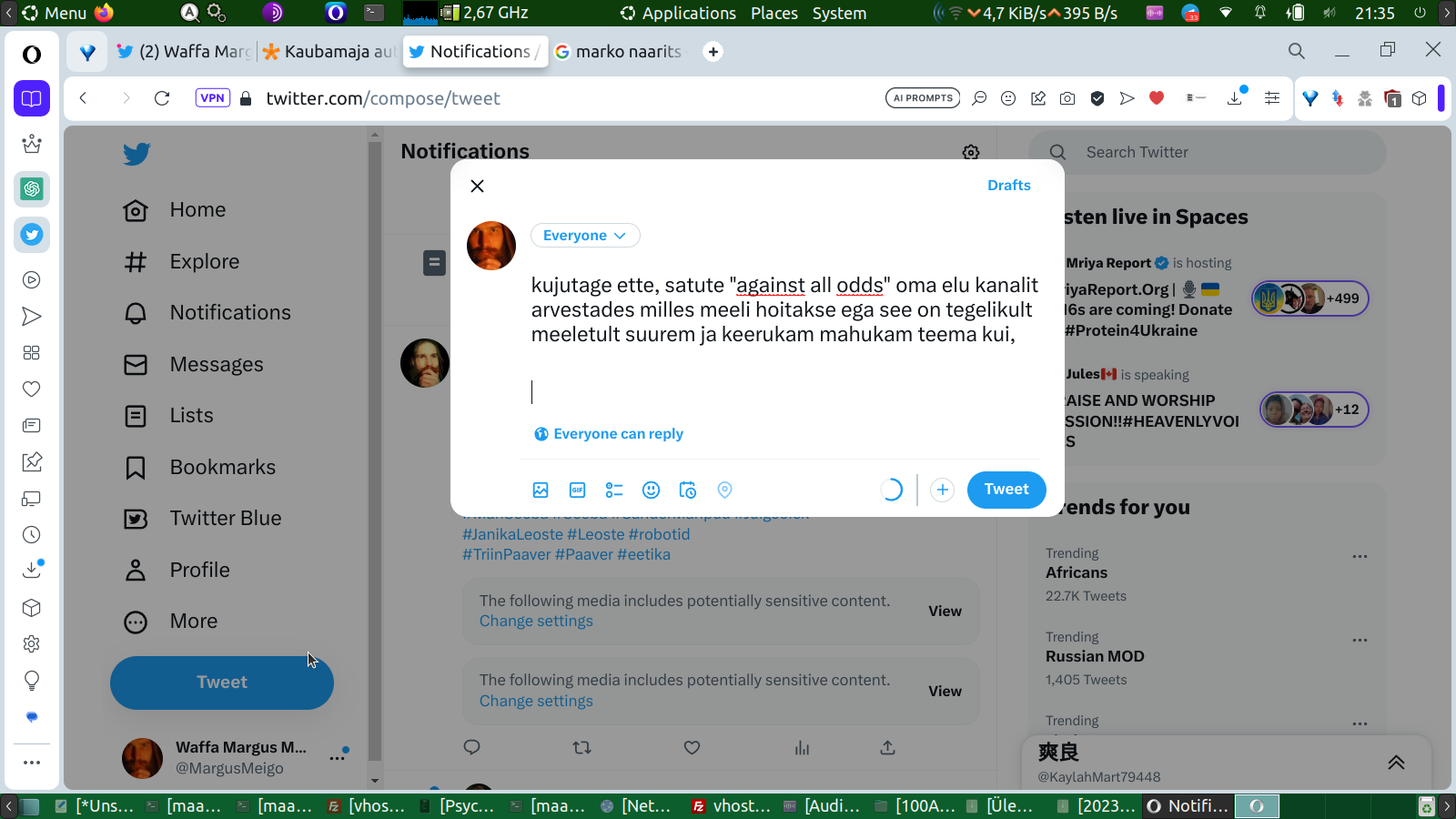Toggle the VPN badge in the address bar

[212, 98]
